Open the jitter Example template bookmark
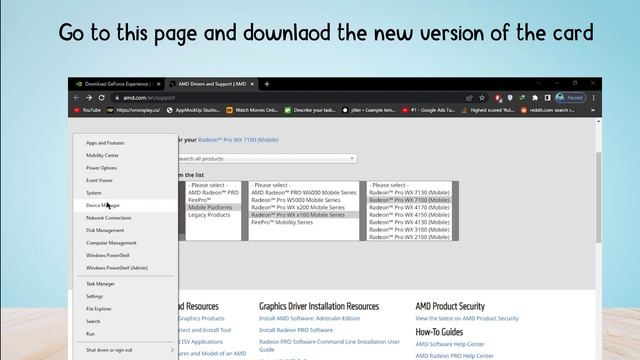The image size is (640, 360). [x=369, y=110]
